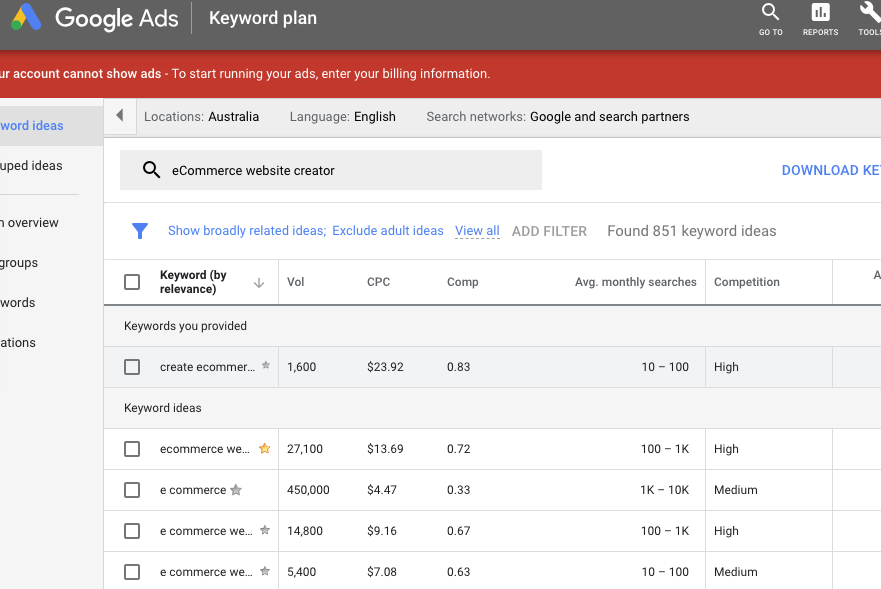Click the $4.47 CPC value
This screenshot has width=881, height=589.
[382, 490]
